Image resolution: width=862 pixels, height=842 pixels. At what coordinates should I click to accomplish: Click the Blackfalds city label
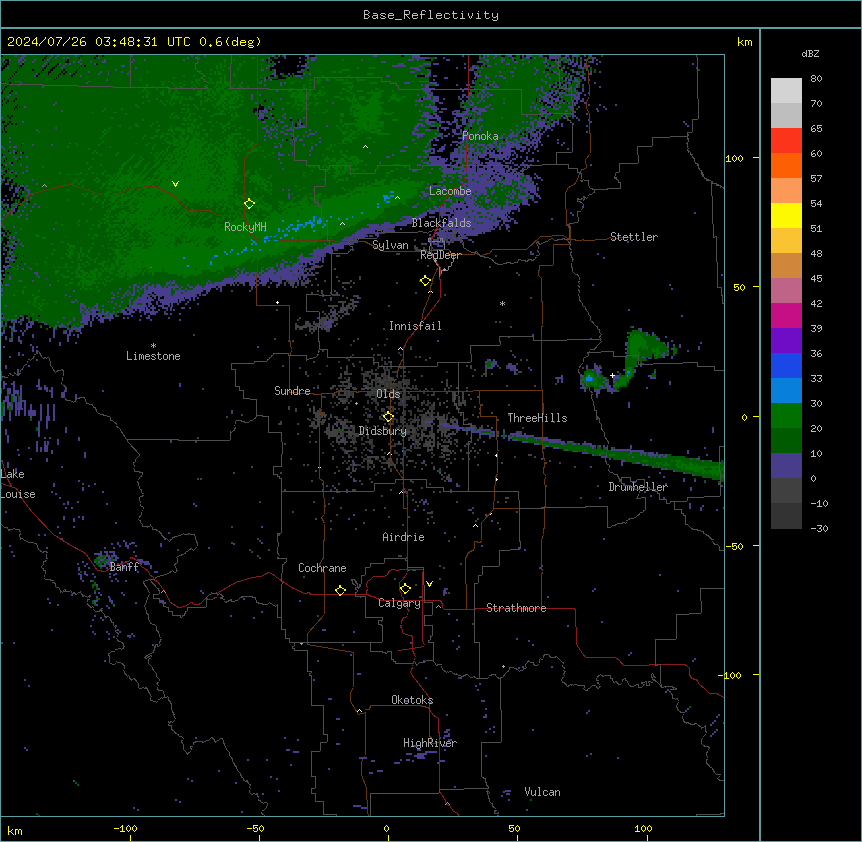(x=441, y=223)
